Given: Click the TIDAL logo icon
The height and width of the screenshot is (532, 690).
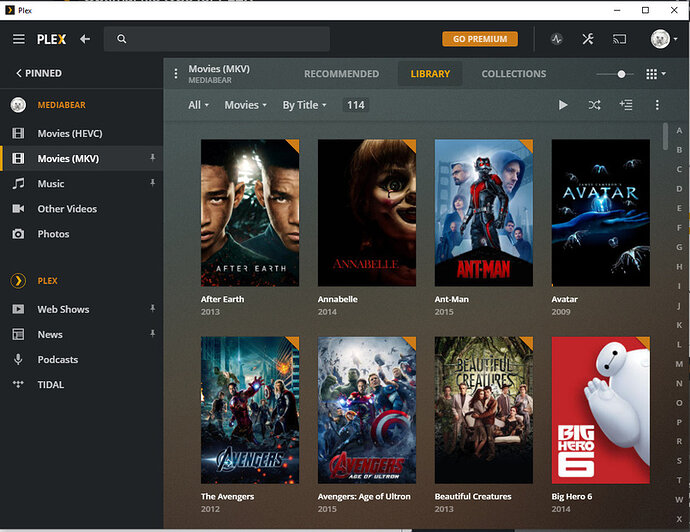Looking at the screenshot, I should pyautogui.click(x=18, y=384).
